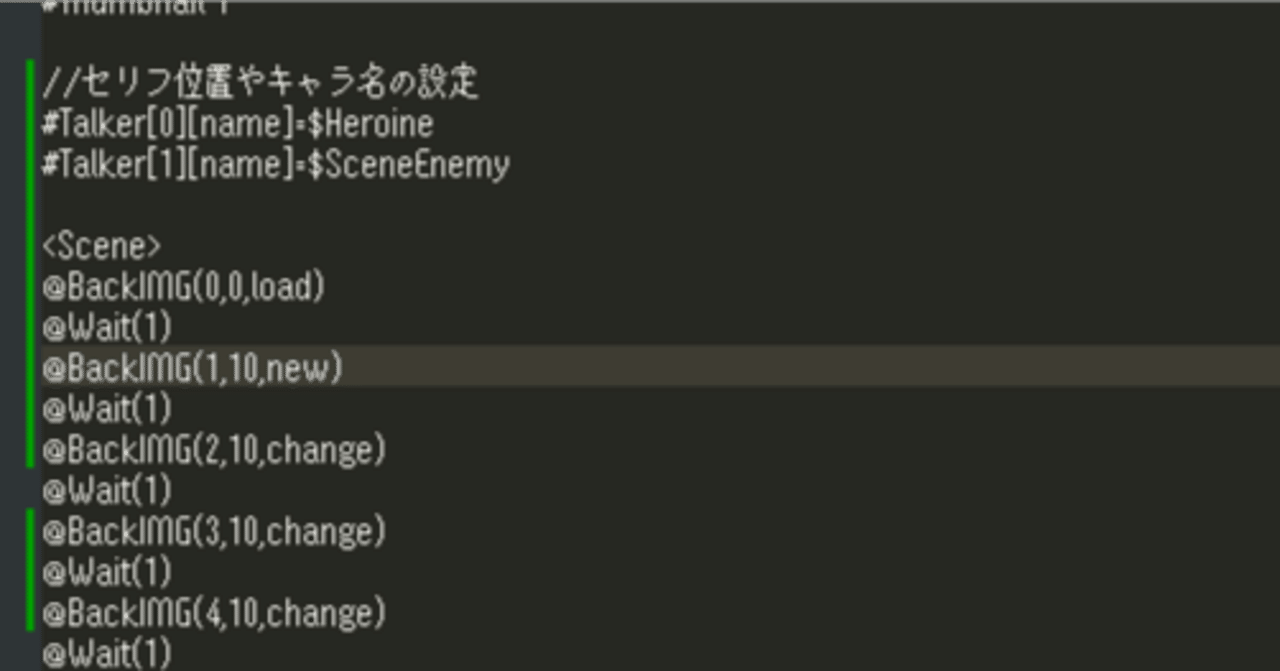Click the @Wait(1) line below @BackIMG(1,10,new)

point(106,410)
